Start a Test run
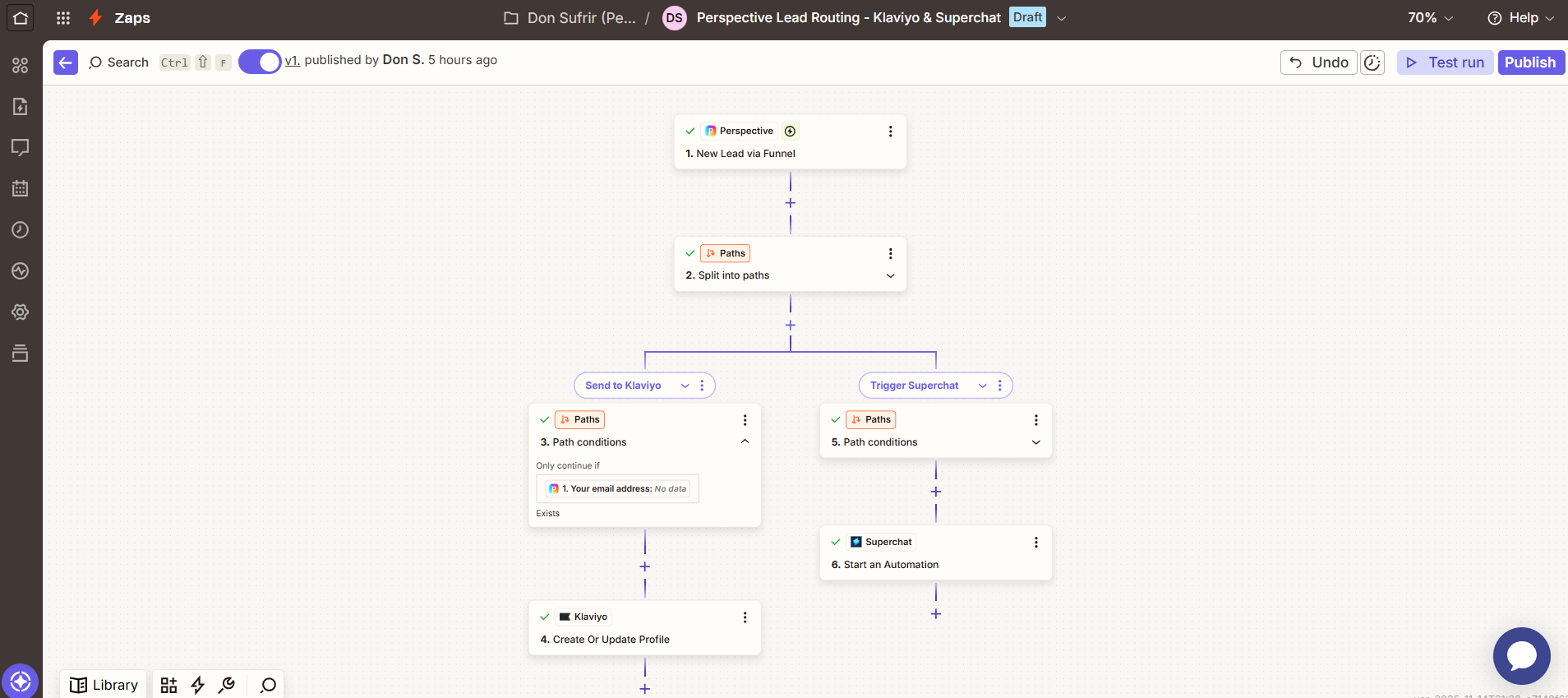The height and width of the screenshot is (698, 1568). click(1446, 62)
